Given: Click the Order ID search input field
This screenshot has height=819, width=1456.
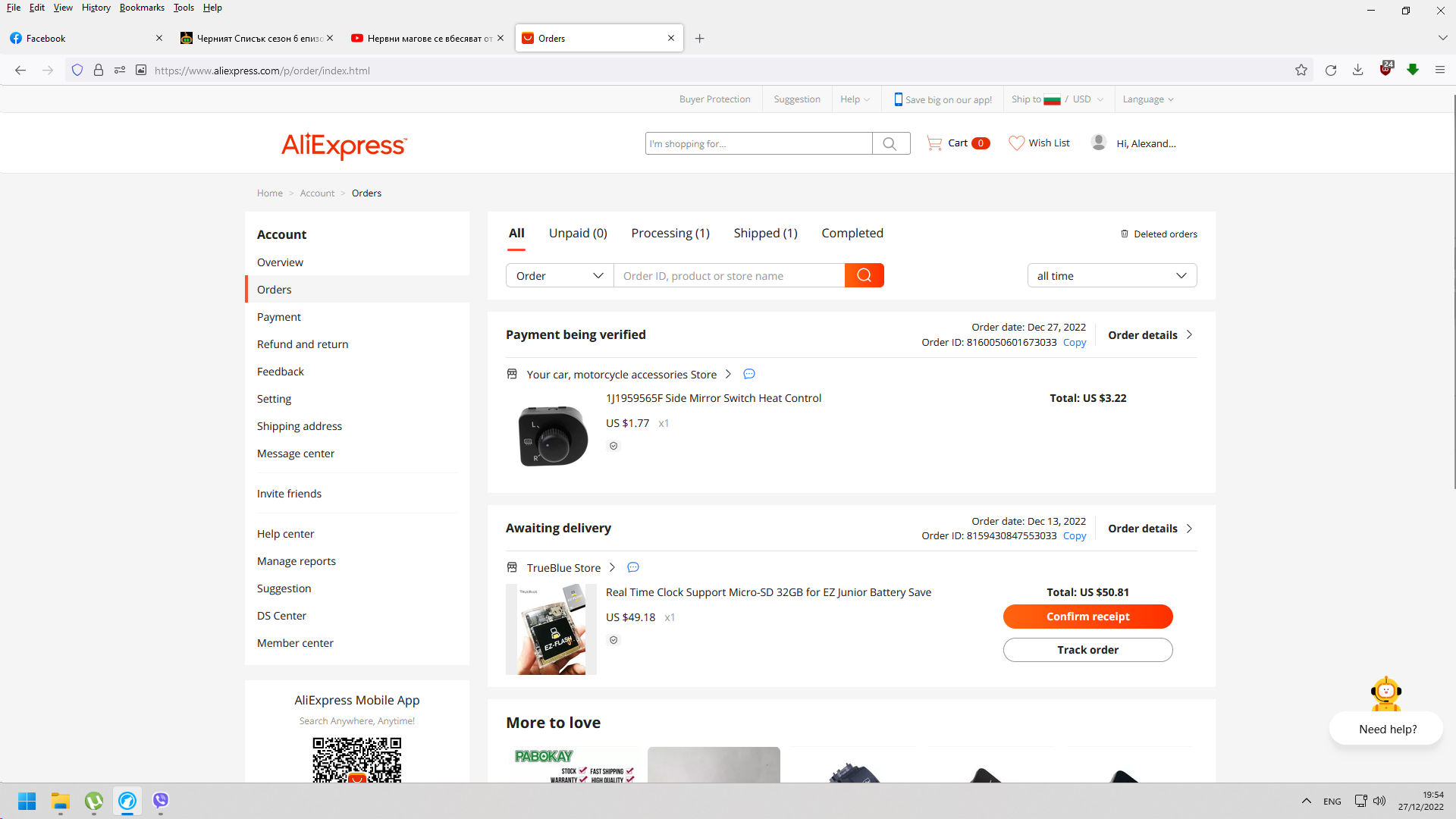Looking at the screenshot, I should pyautogui.click(x=728, y=276).
